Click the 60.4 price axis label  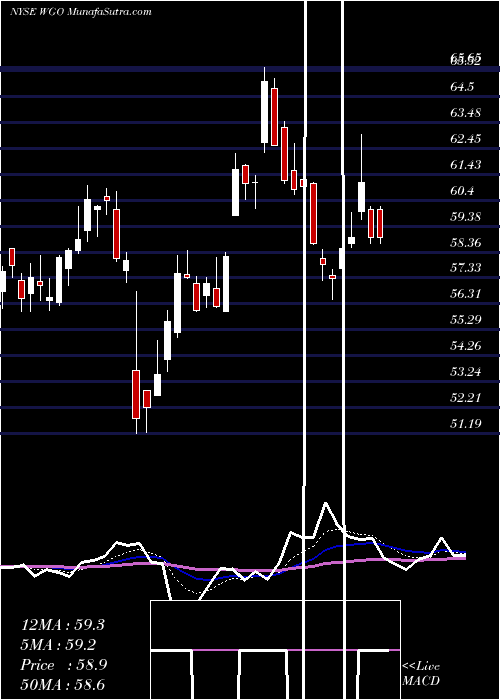(x=462, y=191)
